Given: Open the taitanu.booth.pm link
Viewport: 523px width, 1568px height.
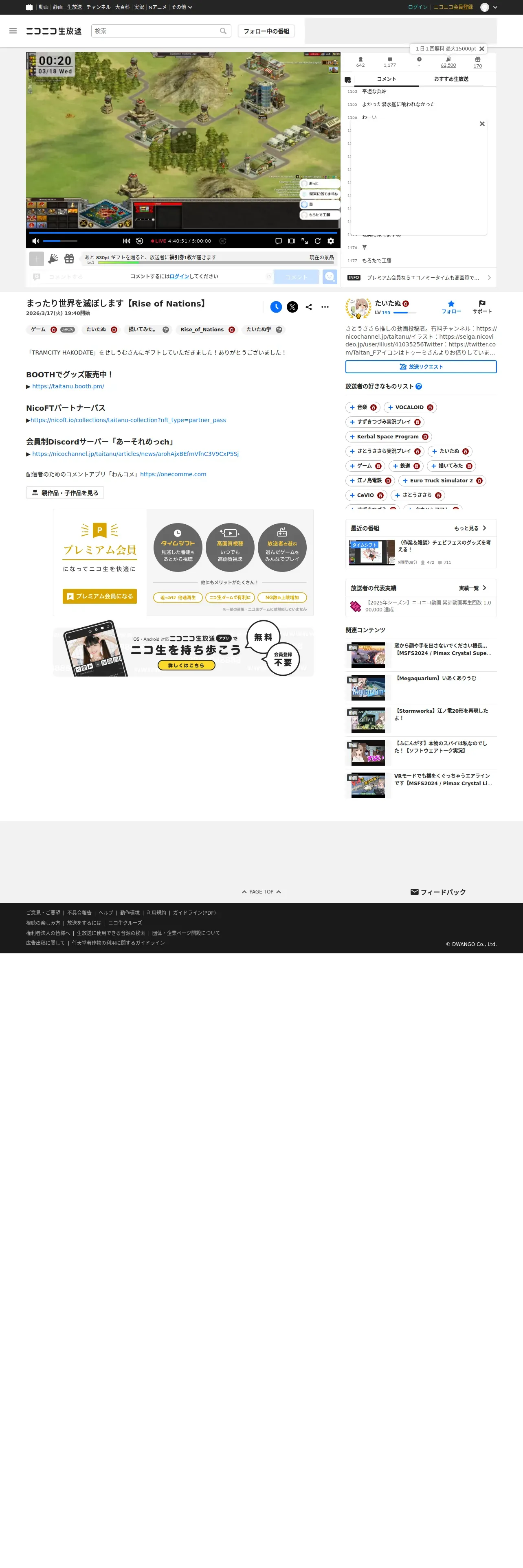Looking at the screenshot, I should 68,387.
